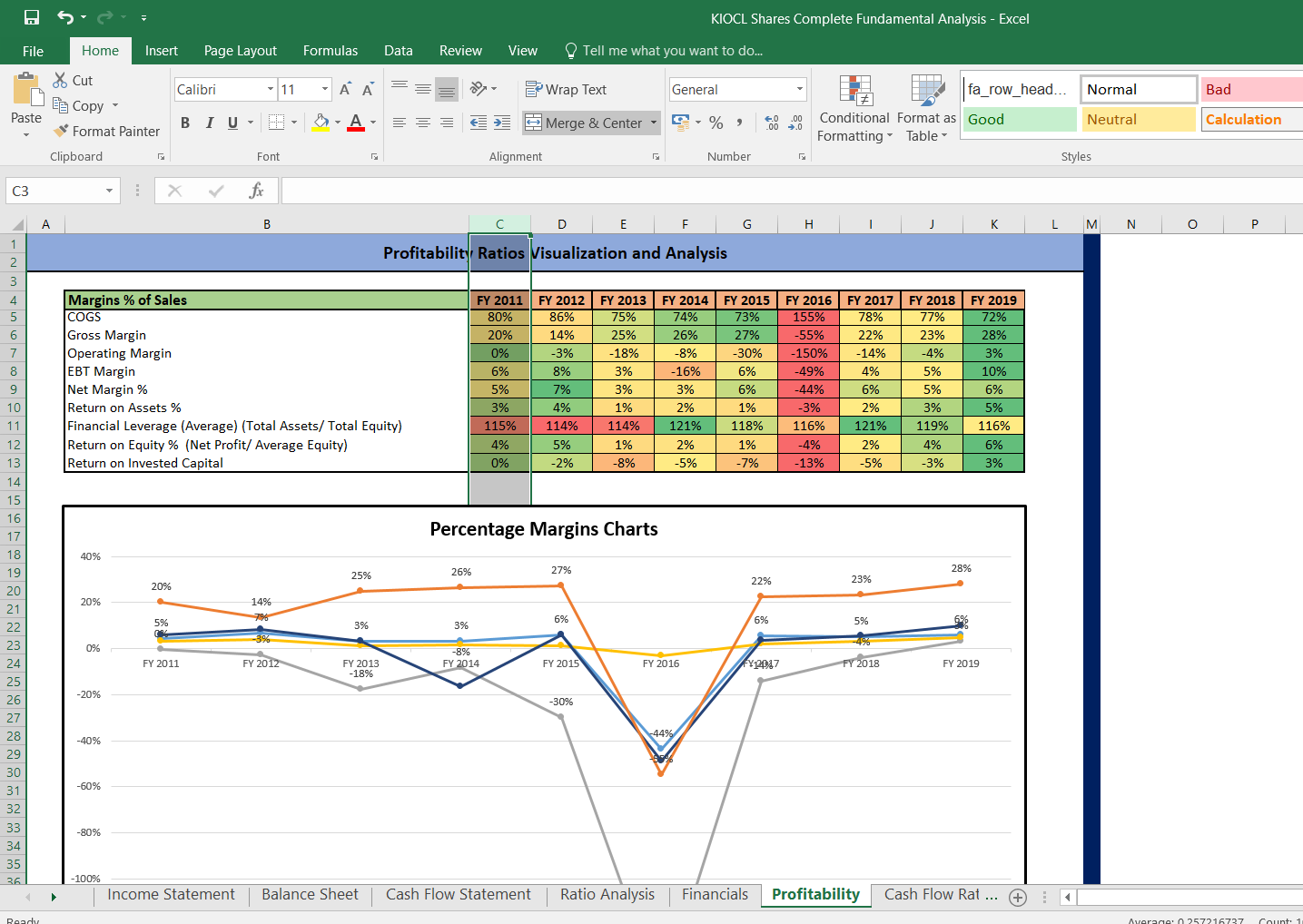The image size is (1303, 924).
Task: Click the Redo arrow icon
Action: pyautogui.click(x=104, y=18)
